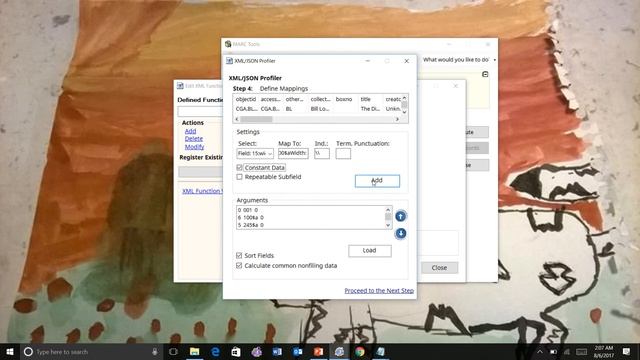Image resolution: width=640 pixels, height=360 pixels.
Task: Open PowerPoint from the taskbar
Action: [x=318, y=351]
